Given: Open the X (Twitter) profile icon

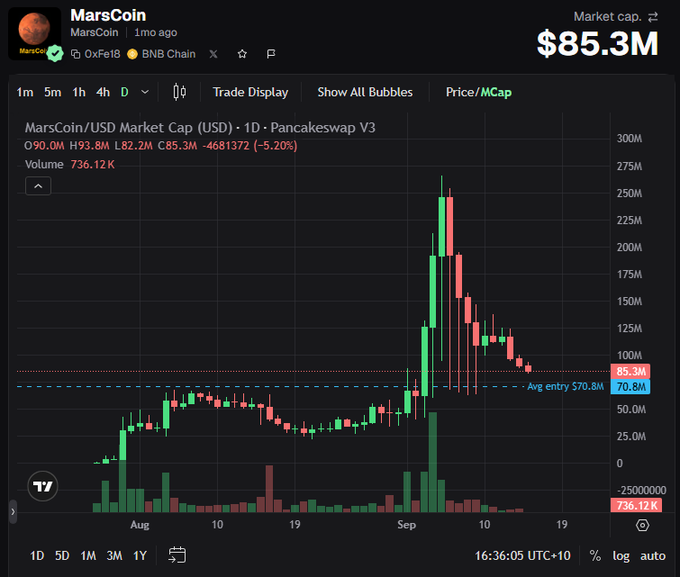Looking at the screenshot, I should pos(213,54).
